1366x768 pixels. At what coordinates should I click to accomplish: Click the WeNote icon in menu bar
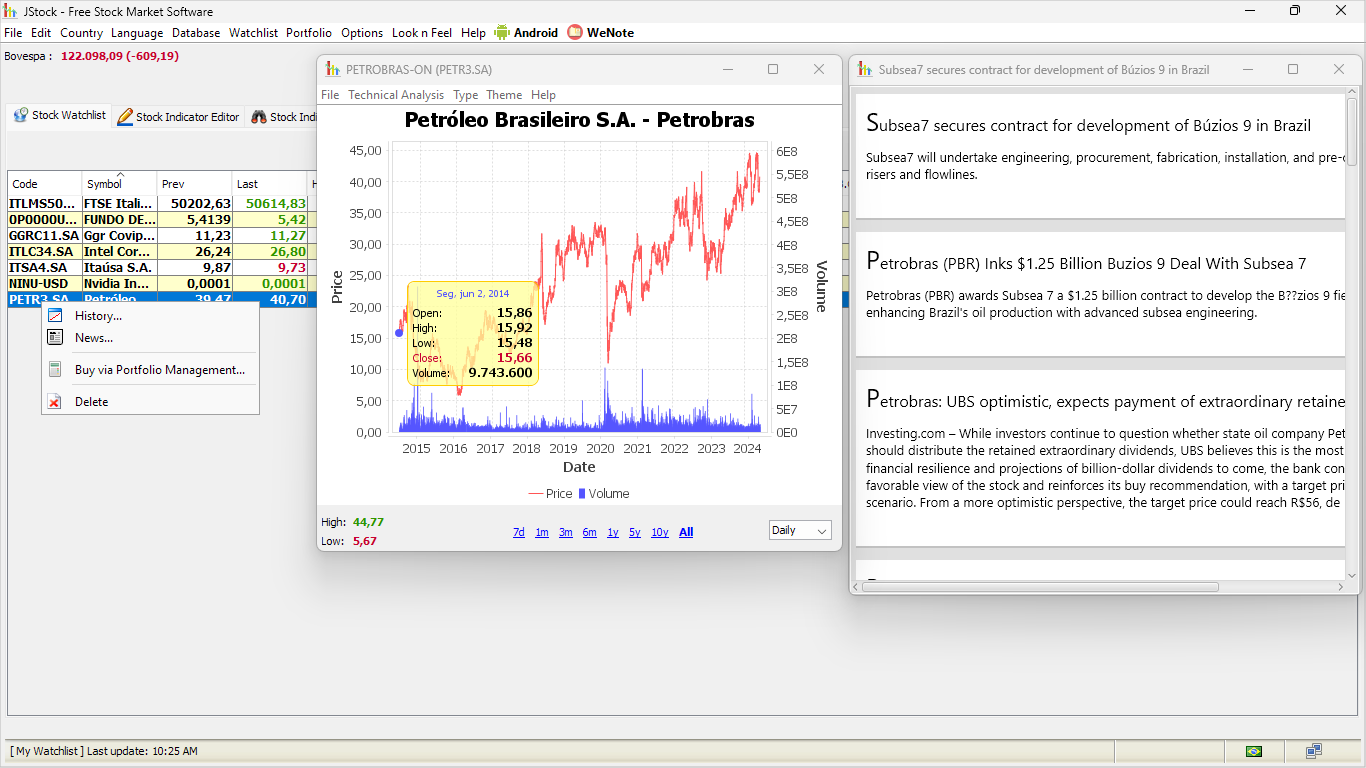pyautogui.click(x=575, y=32)
